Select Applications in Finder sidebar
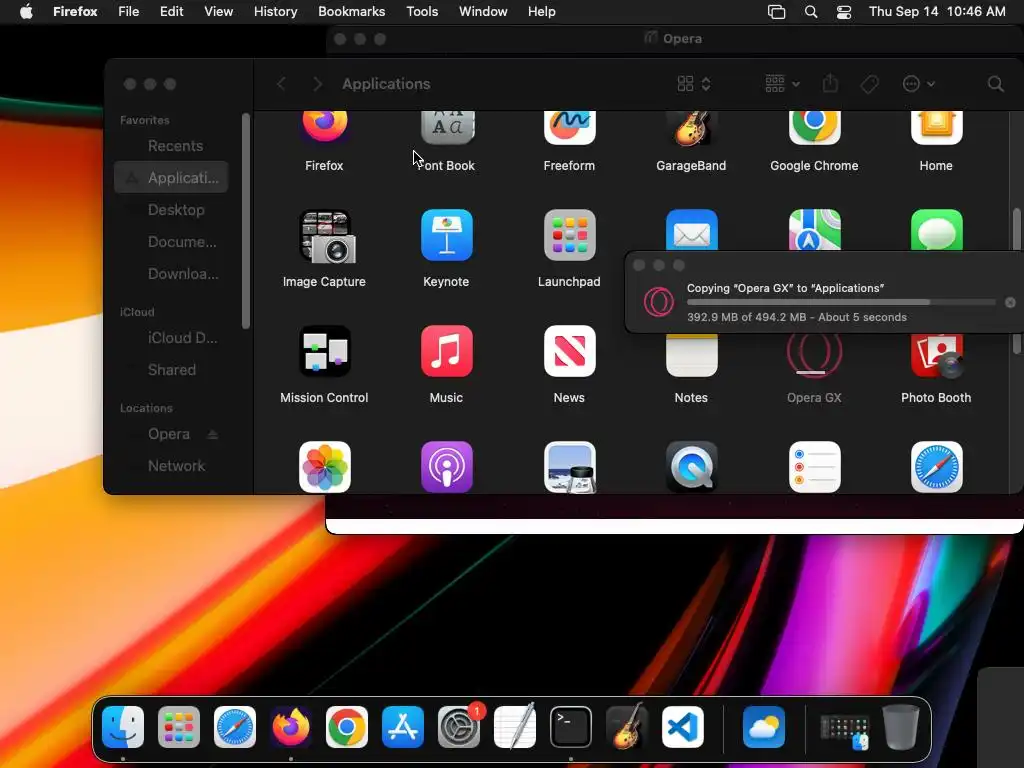This screenshot has width=1024, height=768. click(171, 178)
